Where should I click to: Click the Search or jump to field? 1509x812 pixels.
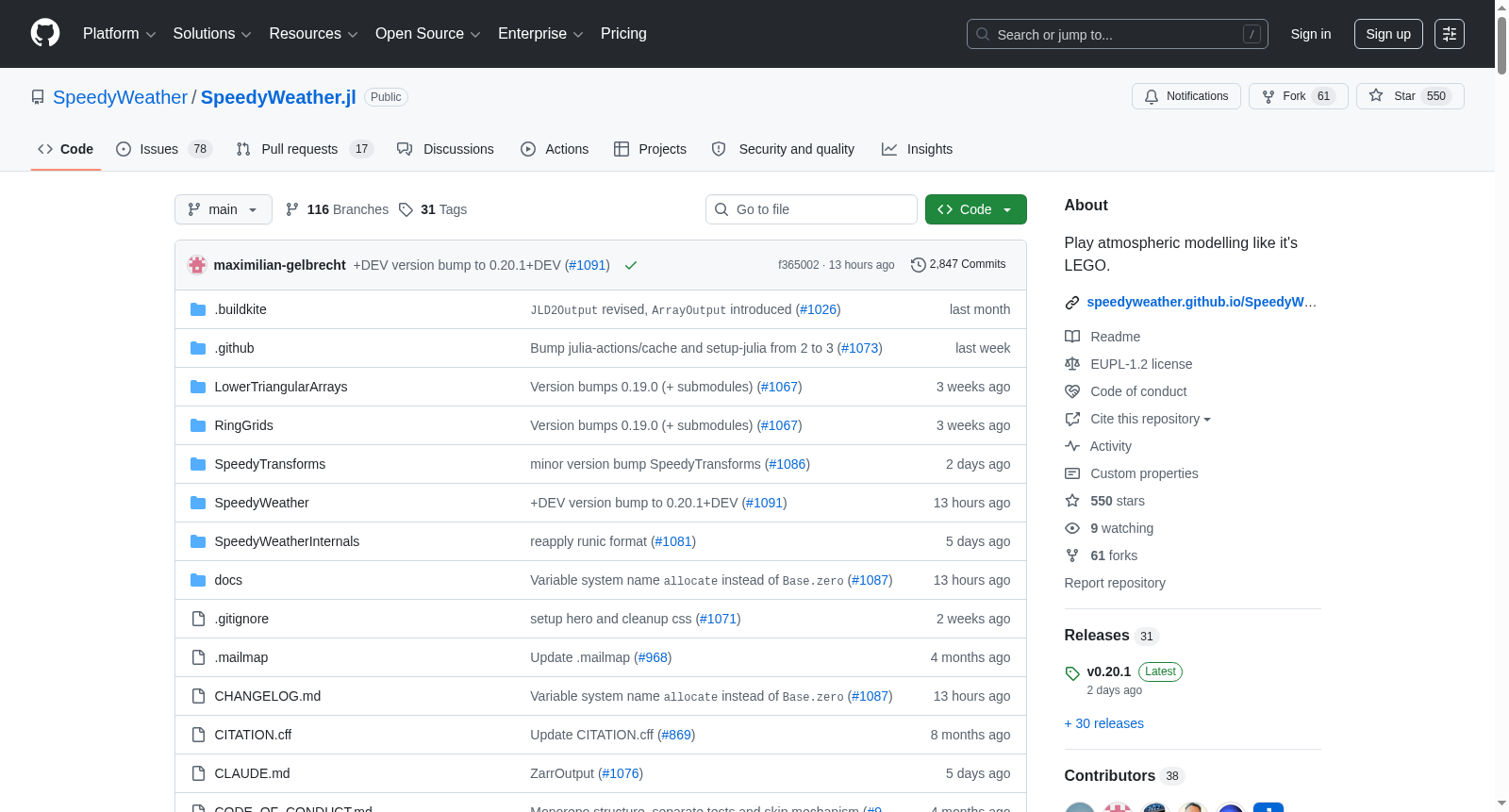[1118, 34]
